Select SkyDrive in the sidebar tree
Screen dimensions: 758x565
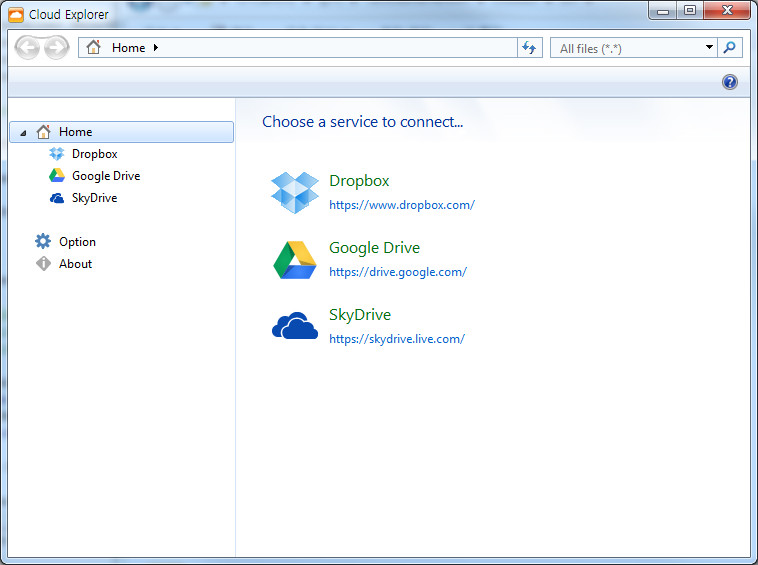point(95,198)
